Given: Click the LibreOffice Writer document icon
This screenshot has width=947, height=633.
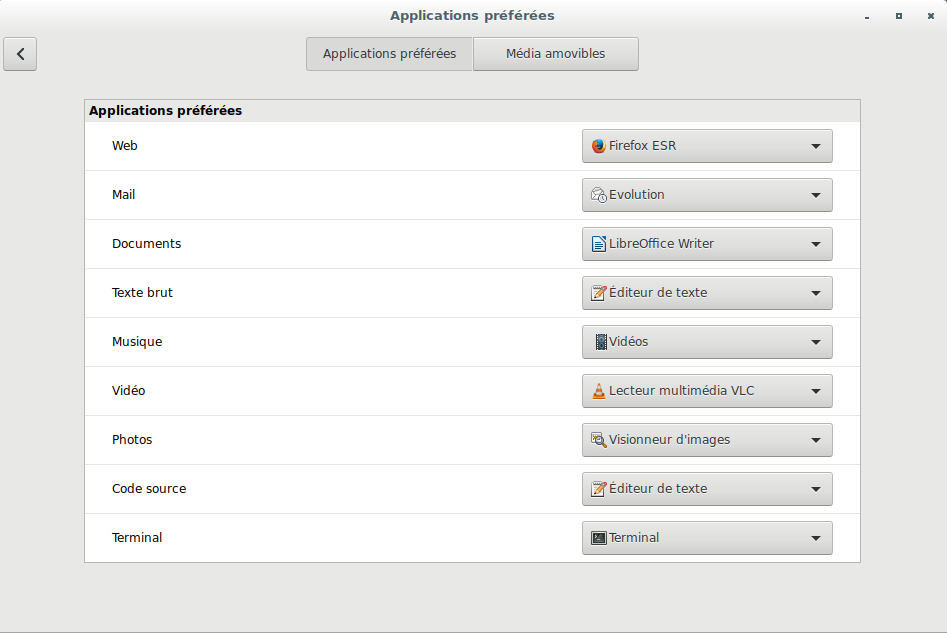Looking at the screenshot, I should click(599, 244).
